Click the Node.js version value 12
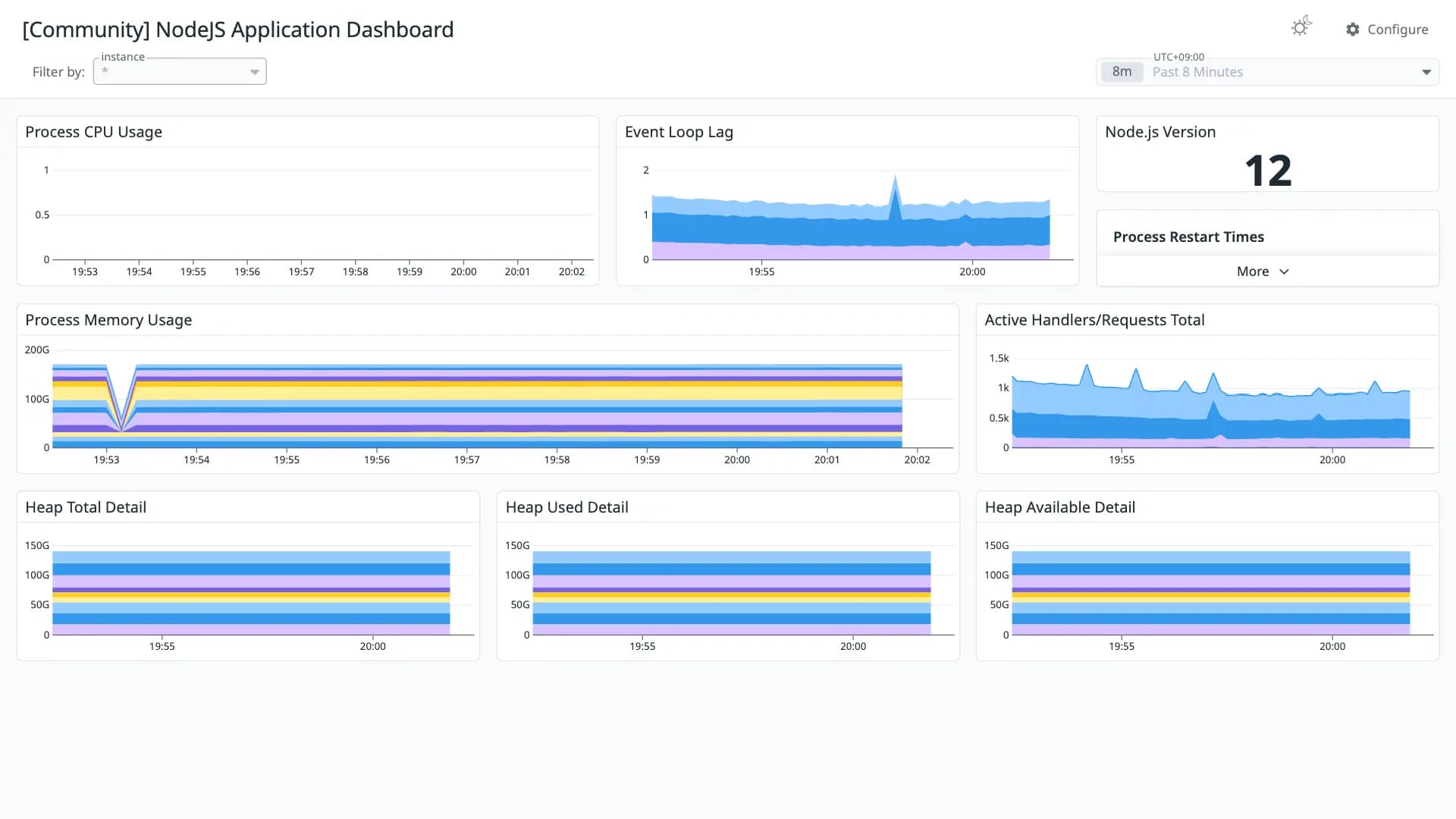 tap(1267, 171)
